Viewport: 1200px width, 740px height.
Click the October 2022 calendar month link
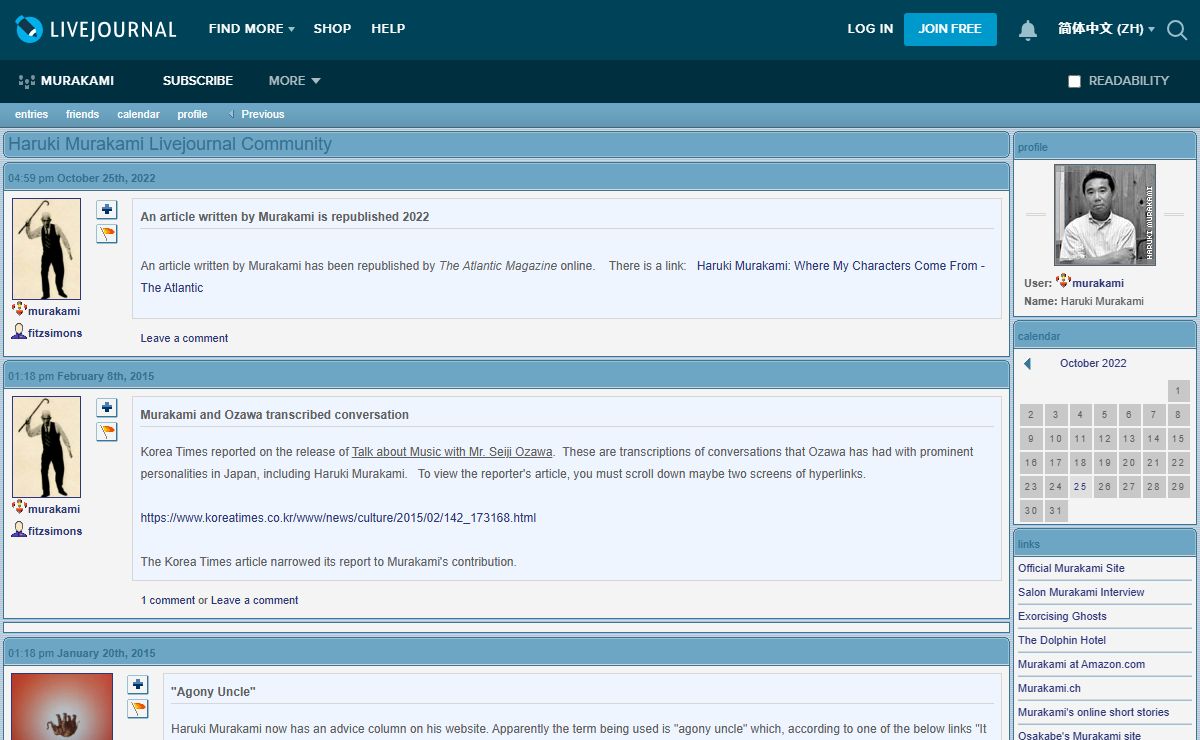coord(1093,364)
